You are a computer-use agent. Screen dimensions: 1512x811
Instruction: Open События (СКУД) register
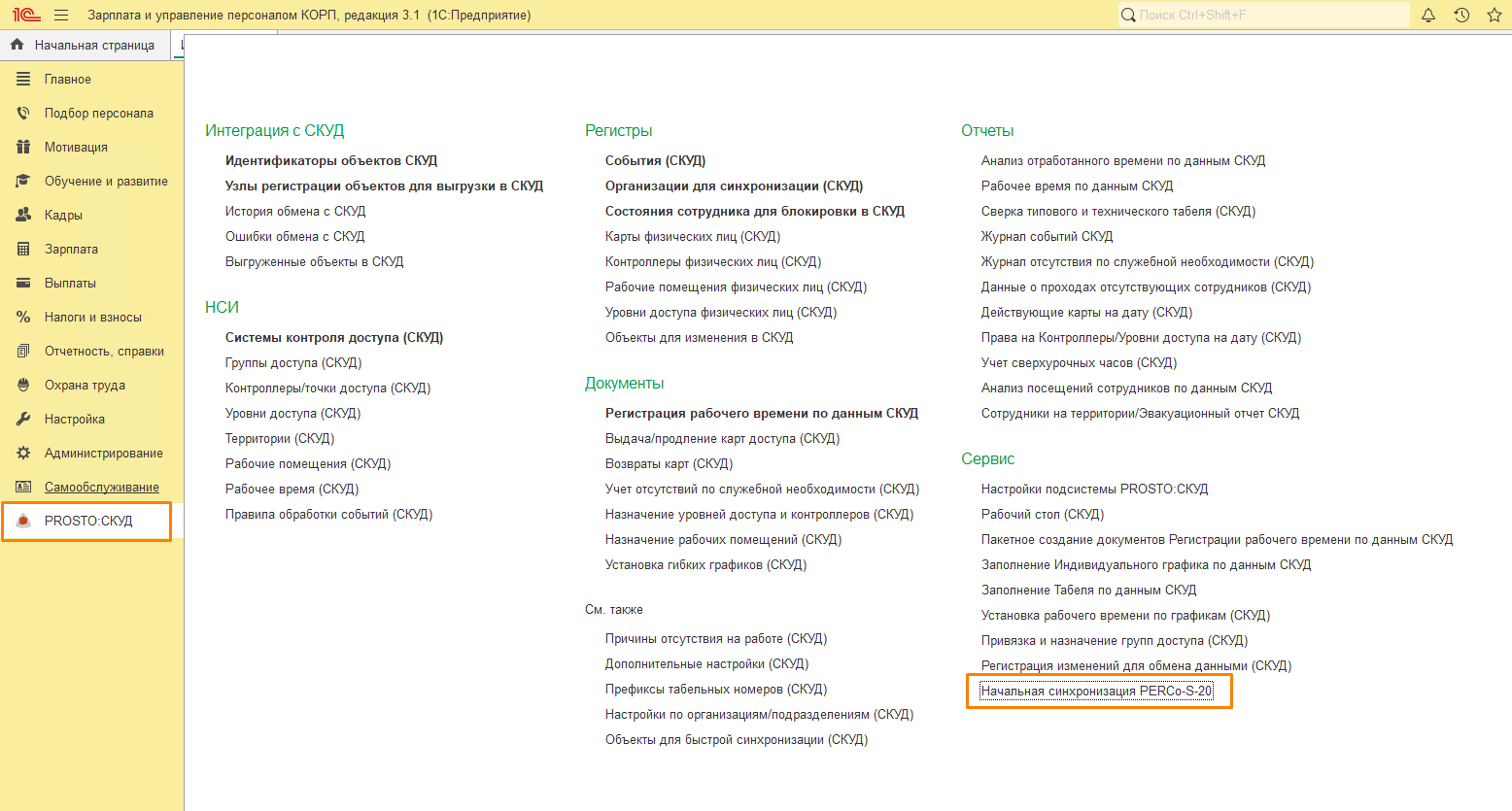[655, 161]
